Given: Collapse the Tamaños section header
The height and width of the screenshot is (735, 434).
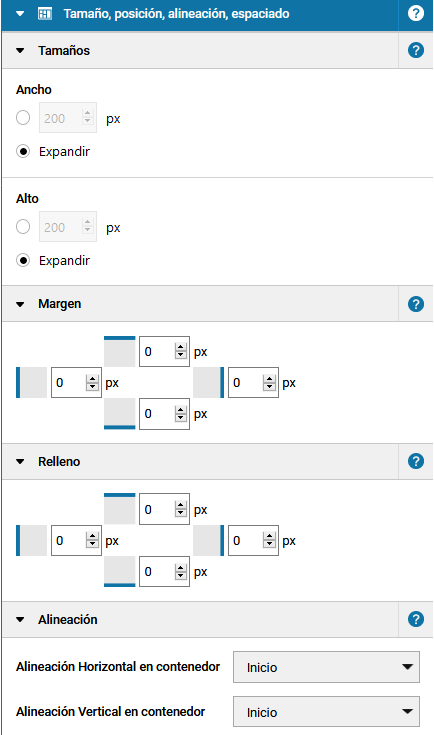Looking at the screenshot, I should (x=20, y=51).
